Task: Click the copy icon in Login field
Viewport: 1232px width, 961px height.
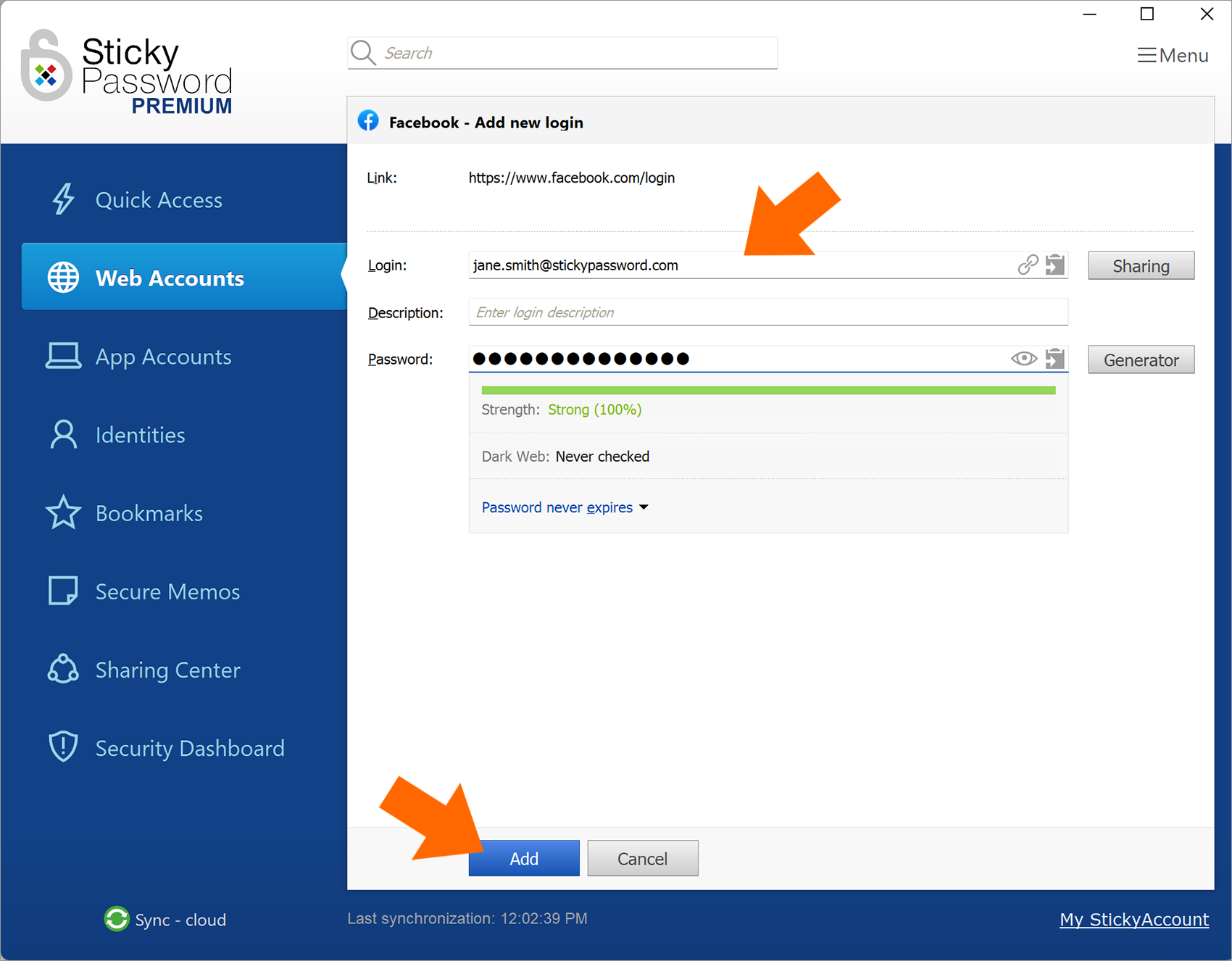Action: (x=1055, y=265)
